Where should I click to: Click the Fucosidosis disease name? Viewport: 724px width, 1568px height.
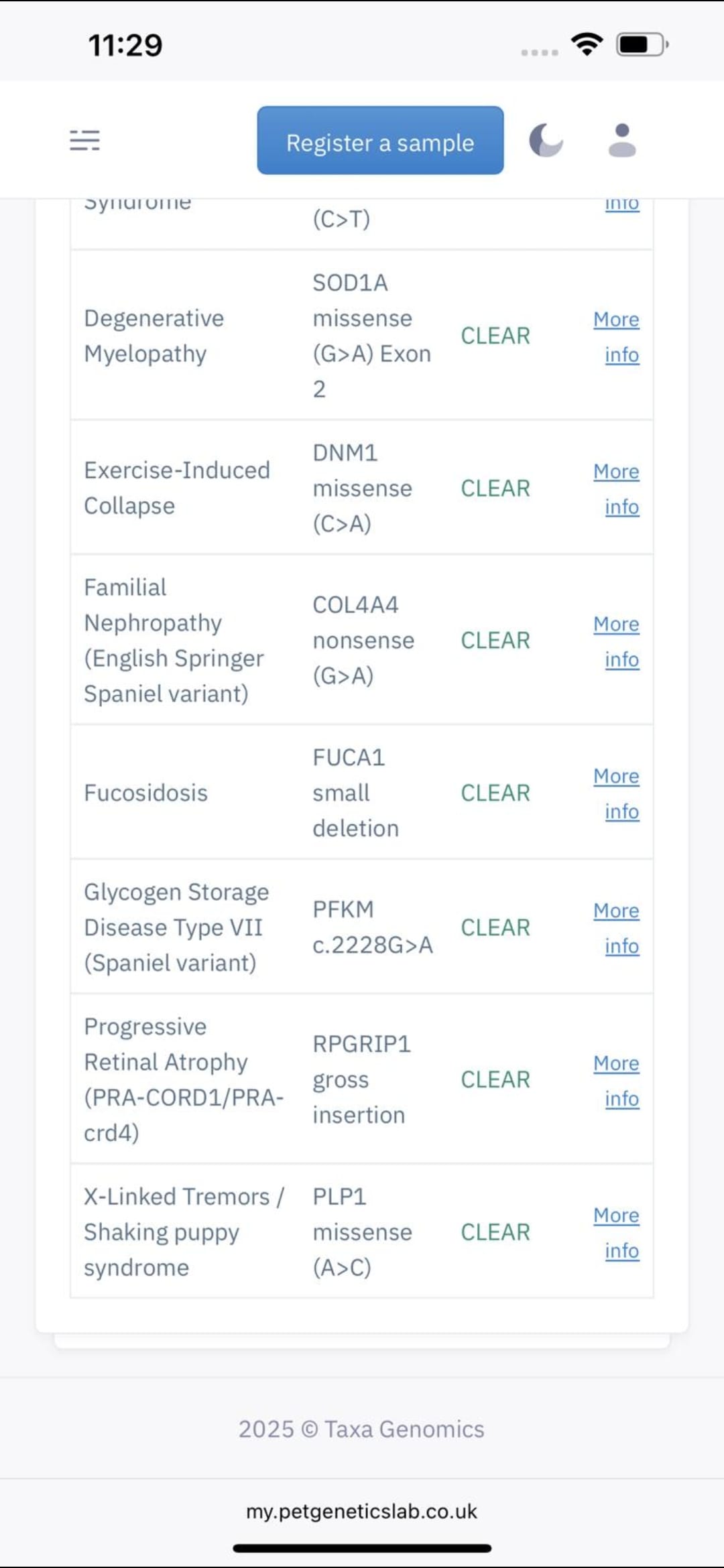point(146,793)
